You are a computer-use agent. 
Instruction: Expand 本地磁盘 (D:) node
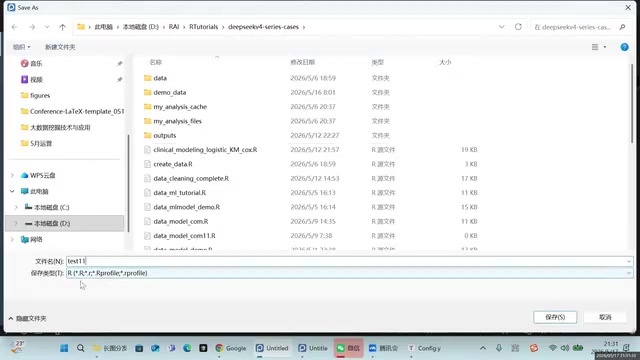pyautogui.click(x=16, y=223)
